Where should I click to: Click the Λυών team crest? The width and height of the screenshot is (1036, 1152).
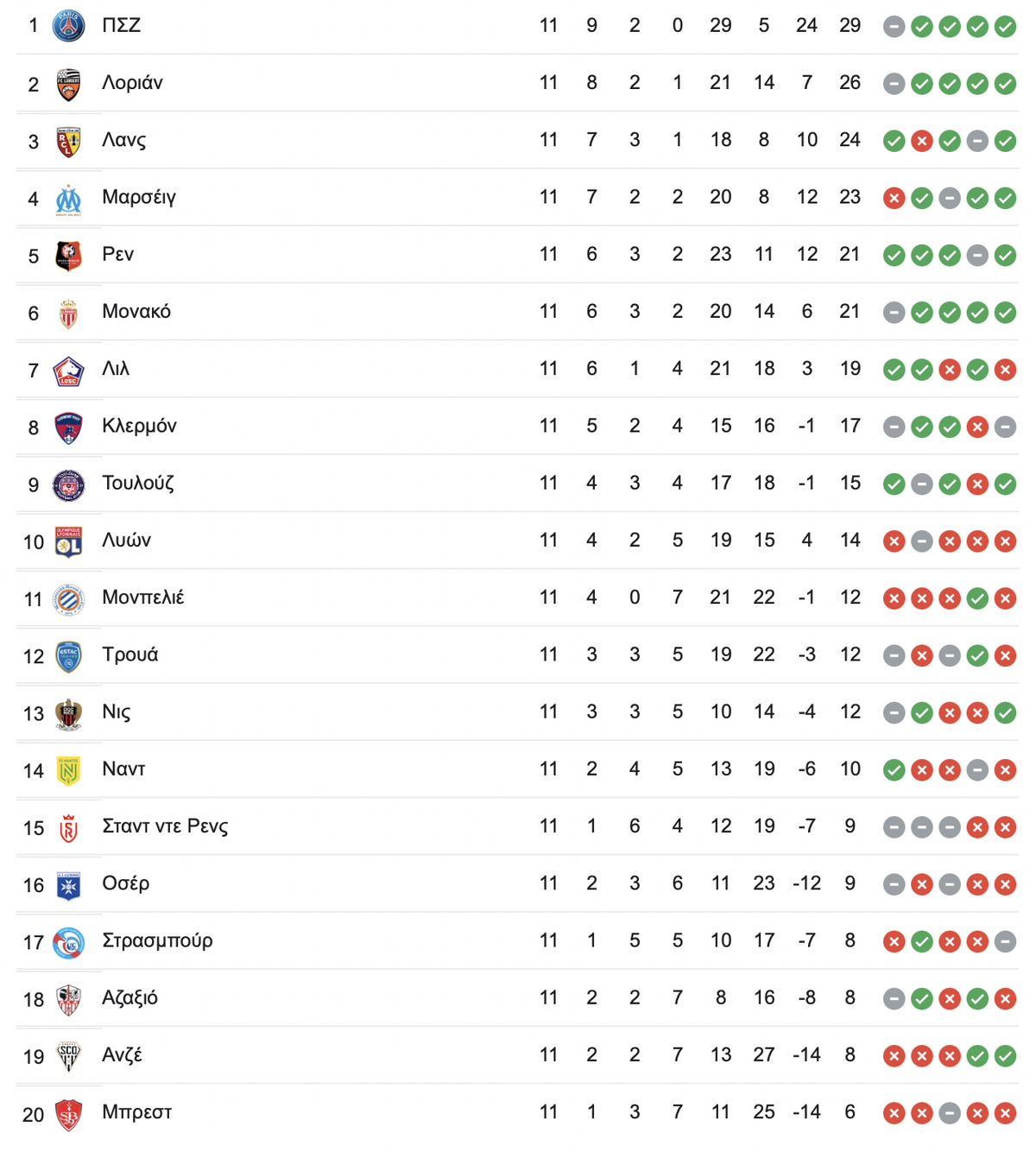[x=68, y=541]
